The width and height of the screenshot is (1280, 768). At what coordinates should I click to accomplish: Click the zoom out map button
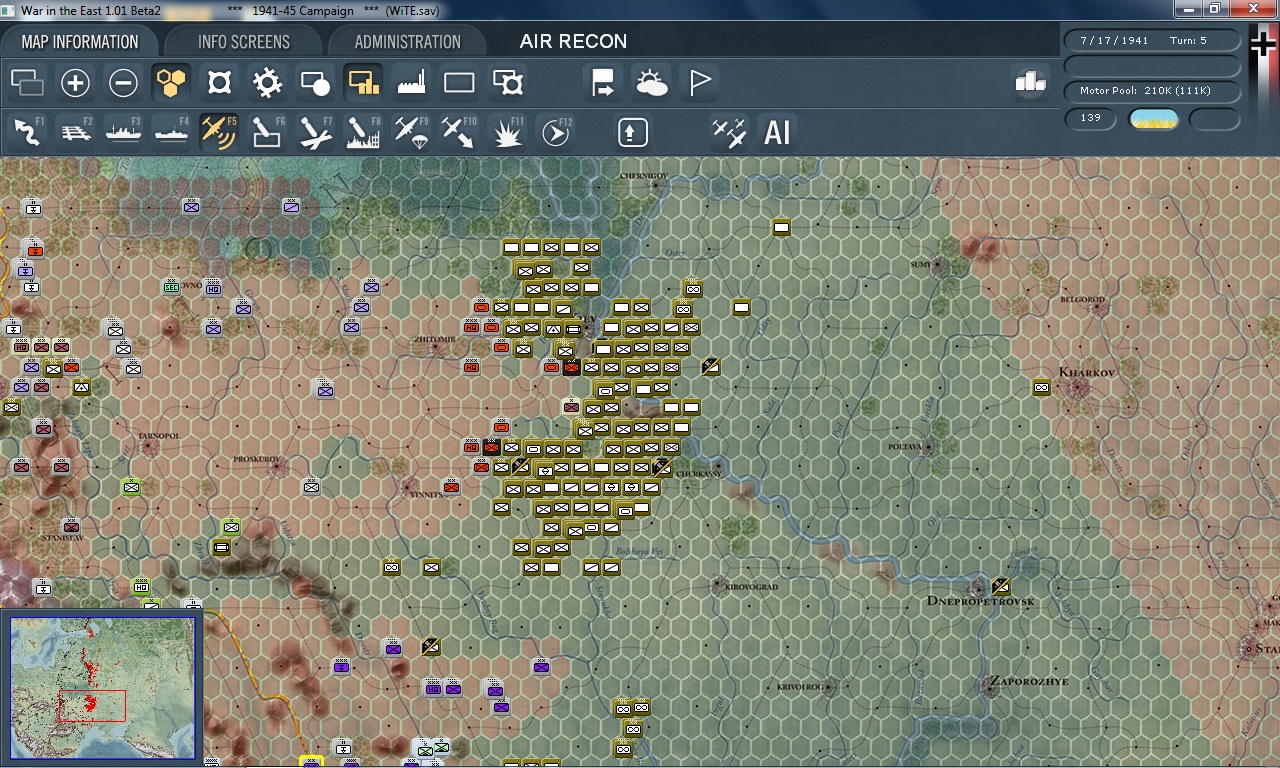click(123, 83)
